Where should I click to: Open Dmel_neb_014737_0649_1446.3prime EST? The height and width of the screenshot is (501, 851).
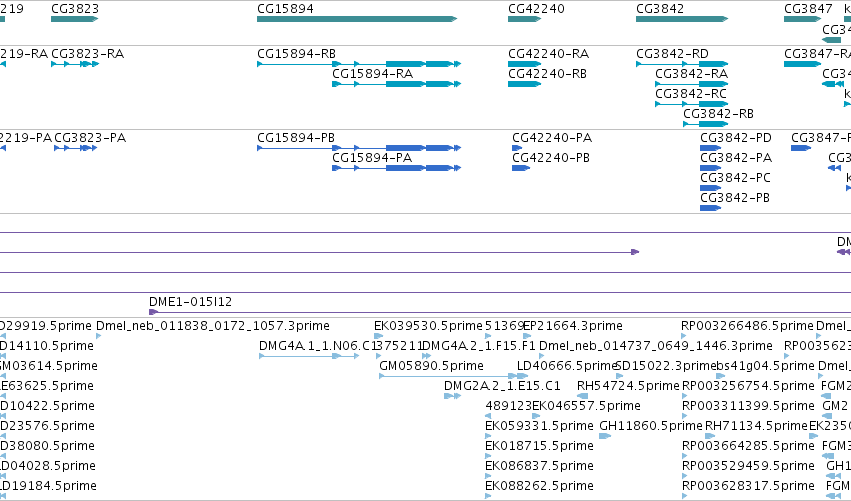tap(542, 356)
